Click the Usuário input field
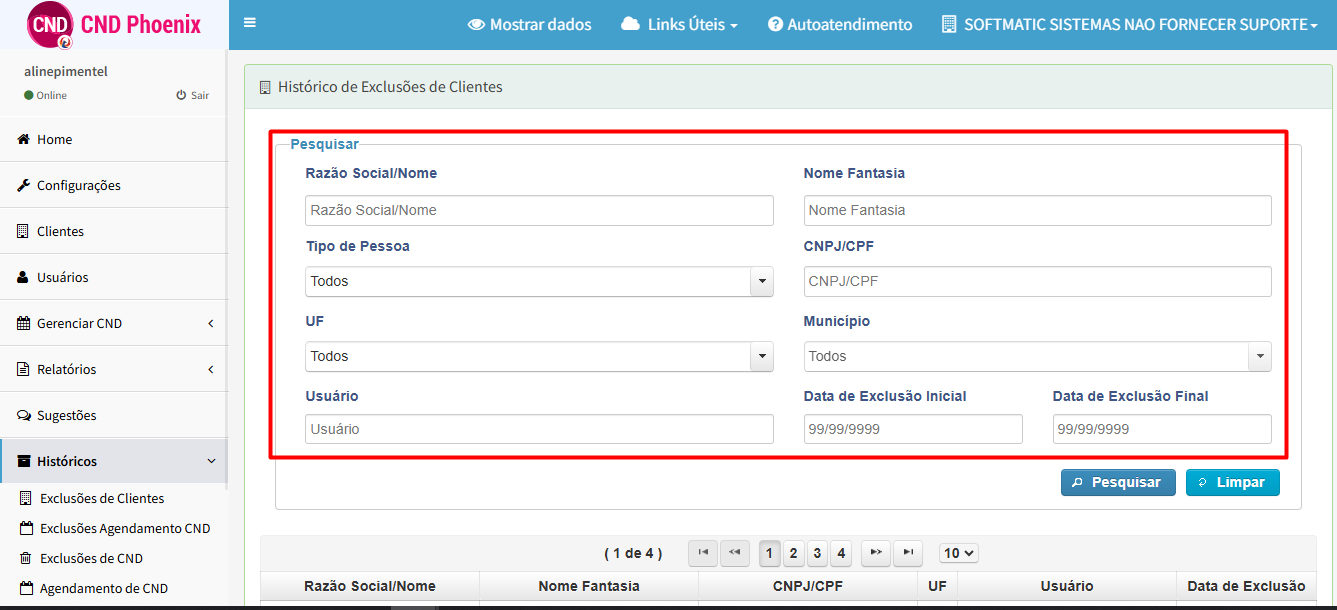 tap(539, 429)
